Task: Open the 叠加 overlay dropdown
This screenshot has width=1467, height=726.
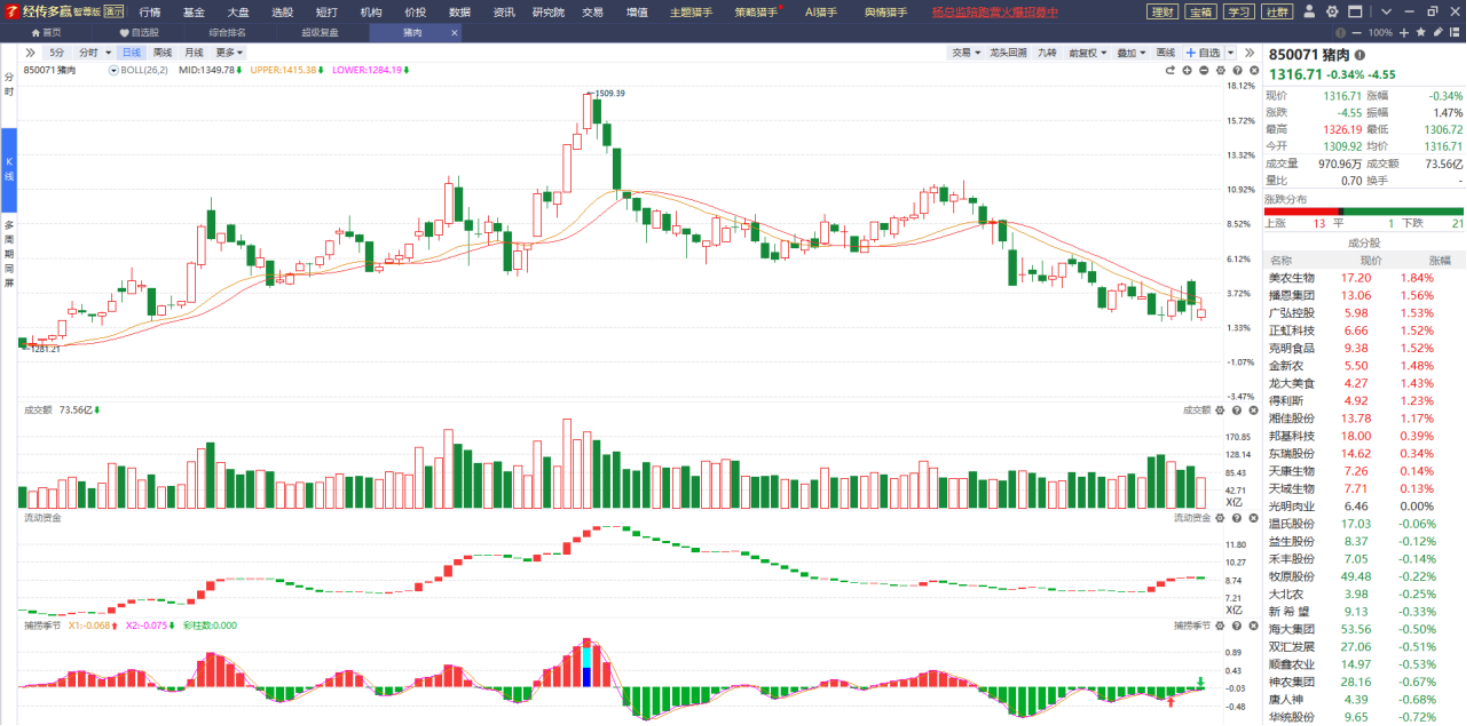Action: point(1130,52)
